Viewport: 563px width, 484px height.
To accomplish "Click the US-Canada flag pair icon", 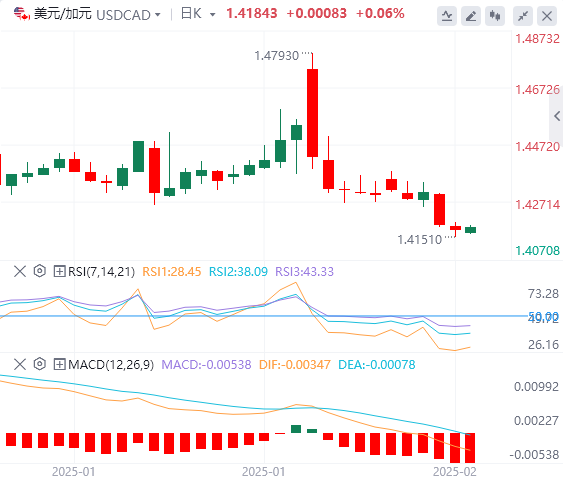I will [22, 14].
